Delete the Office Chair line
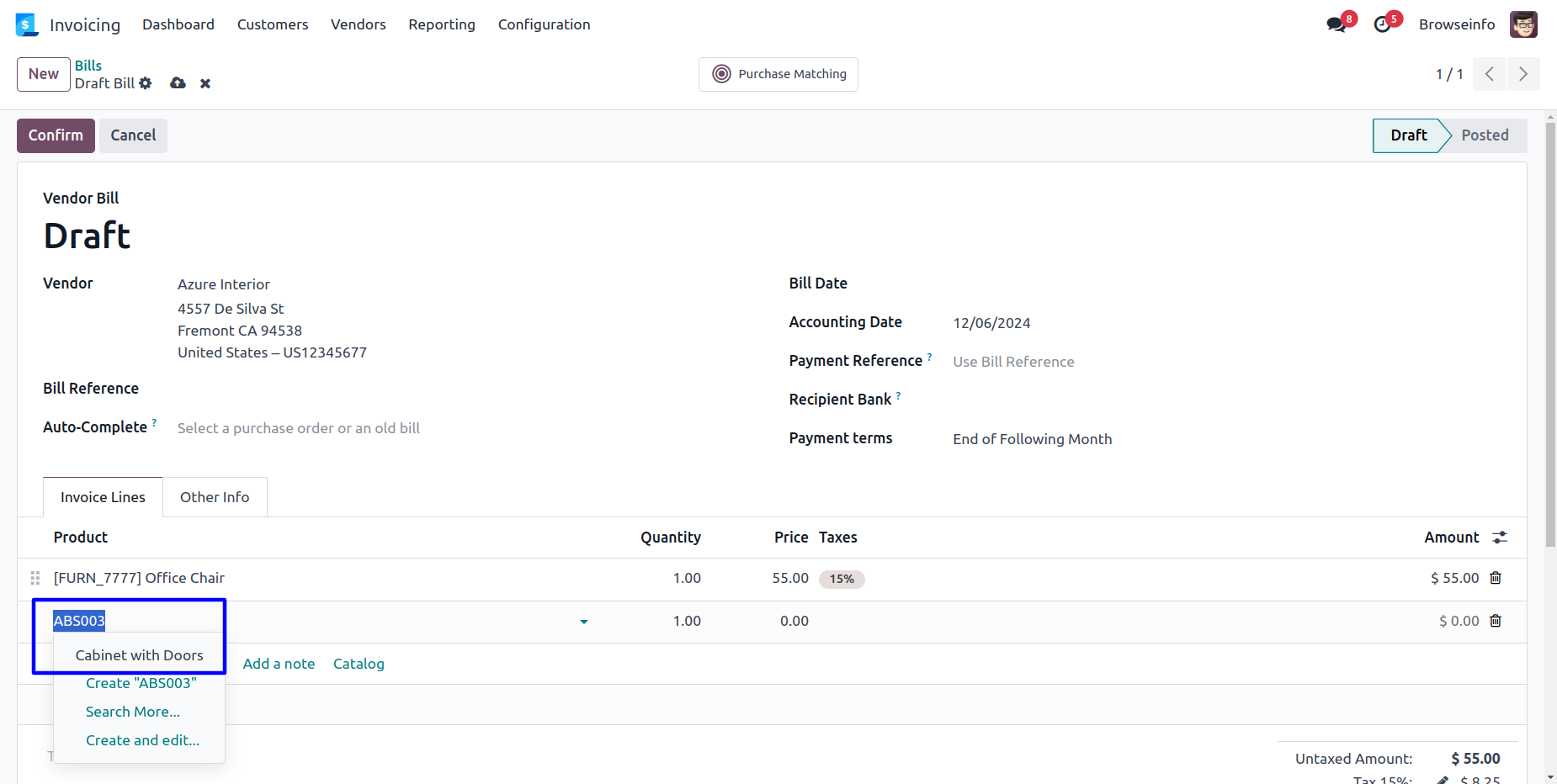 click(x=1496, y=578)
